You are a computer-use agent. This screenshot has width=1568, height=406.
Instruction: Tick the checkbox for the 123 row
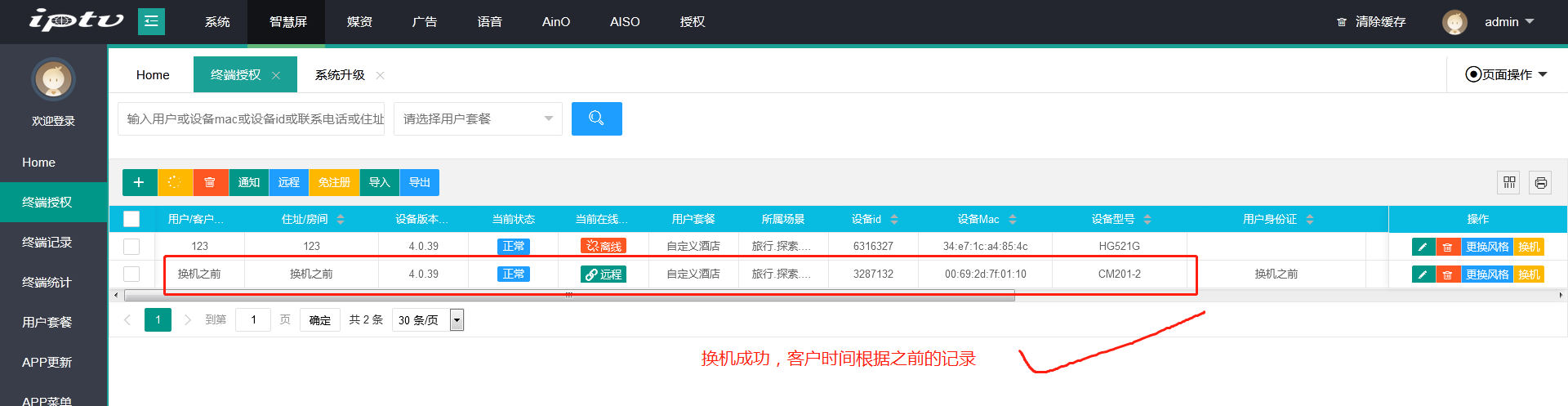click(131, 246)
